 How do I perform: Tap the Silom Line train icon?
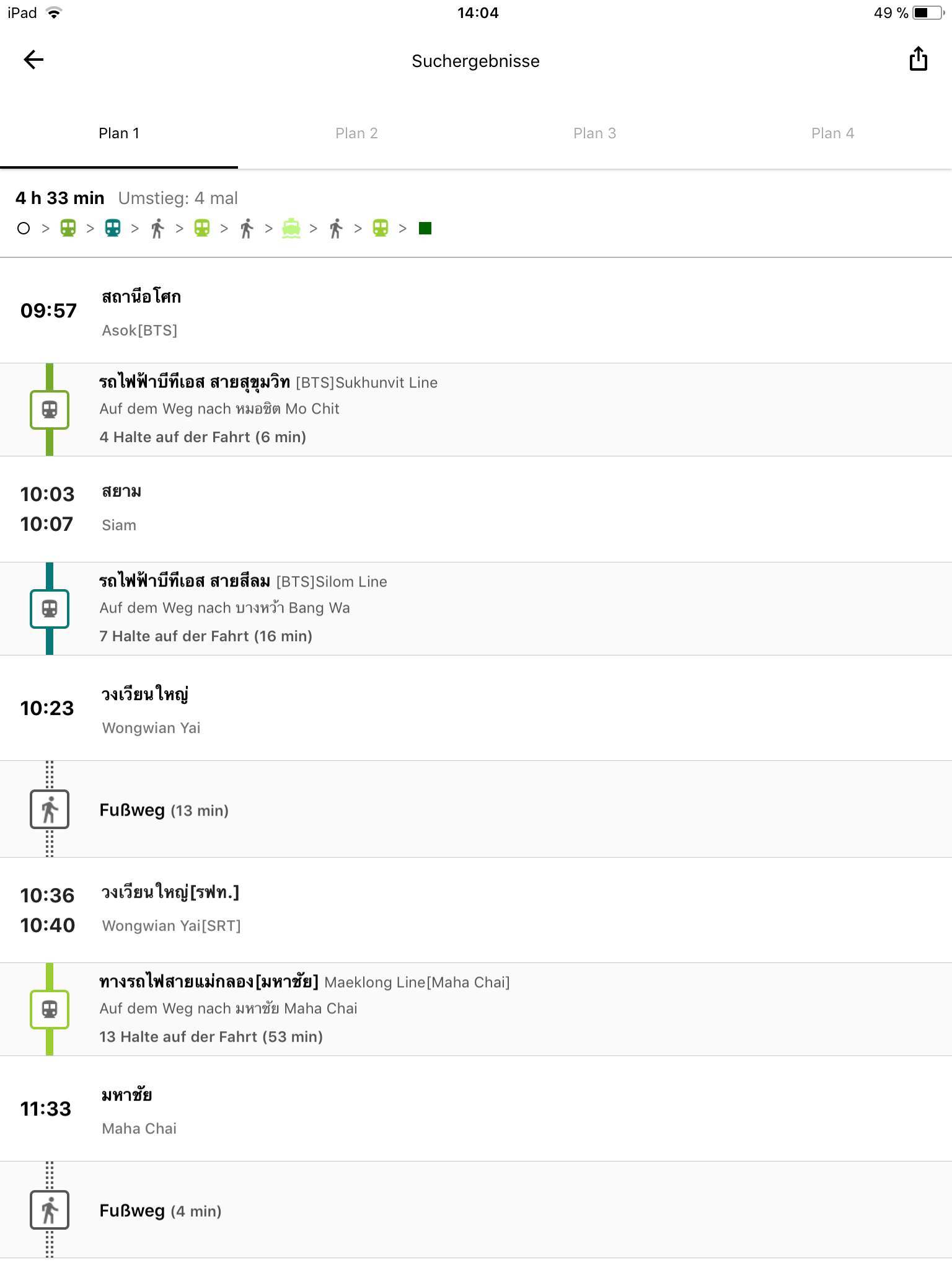[x=50, y=609]
